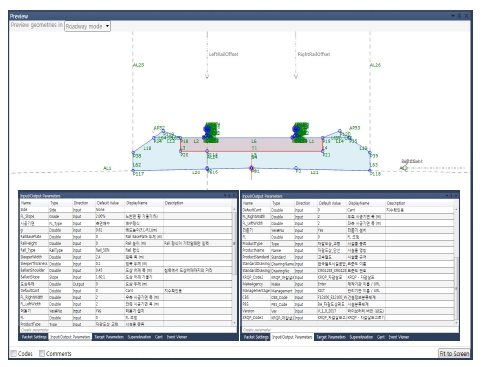Click the right panel vertical scrollbar

(456, 289)
